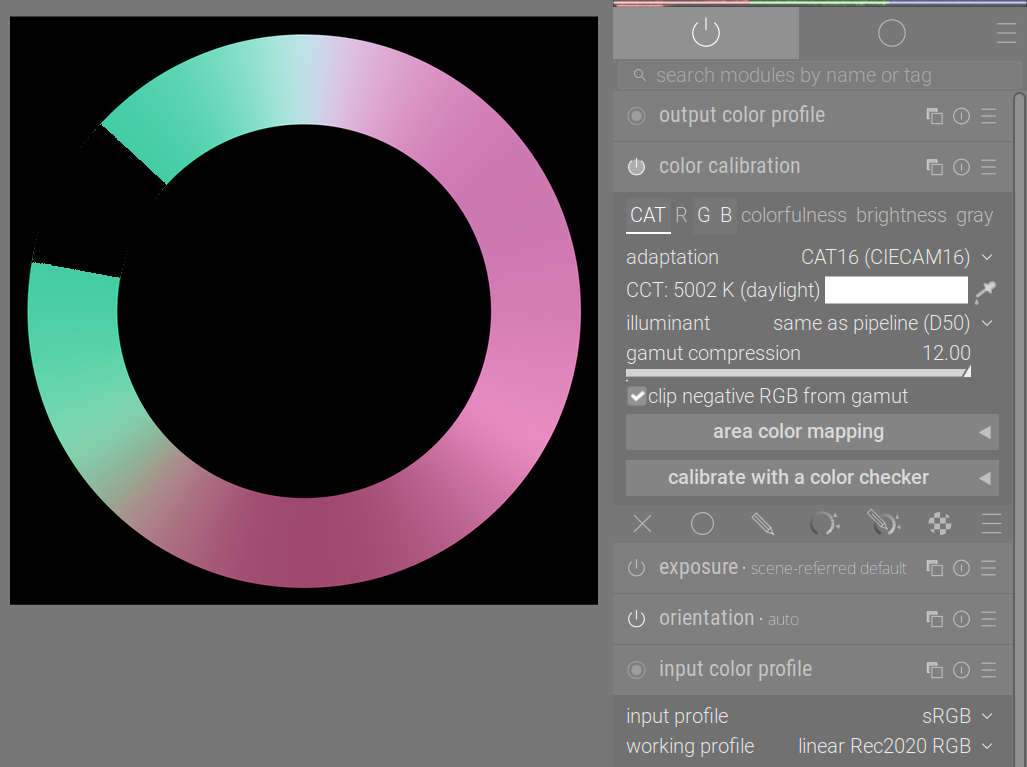Adjust the gamut compression slider
This screenshot has width=1027, height=767.
coord(798,373)
